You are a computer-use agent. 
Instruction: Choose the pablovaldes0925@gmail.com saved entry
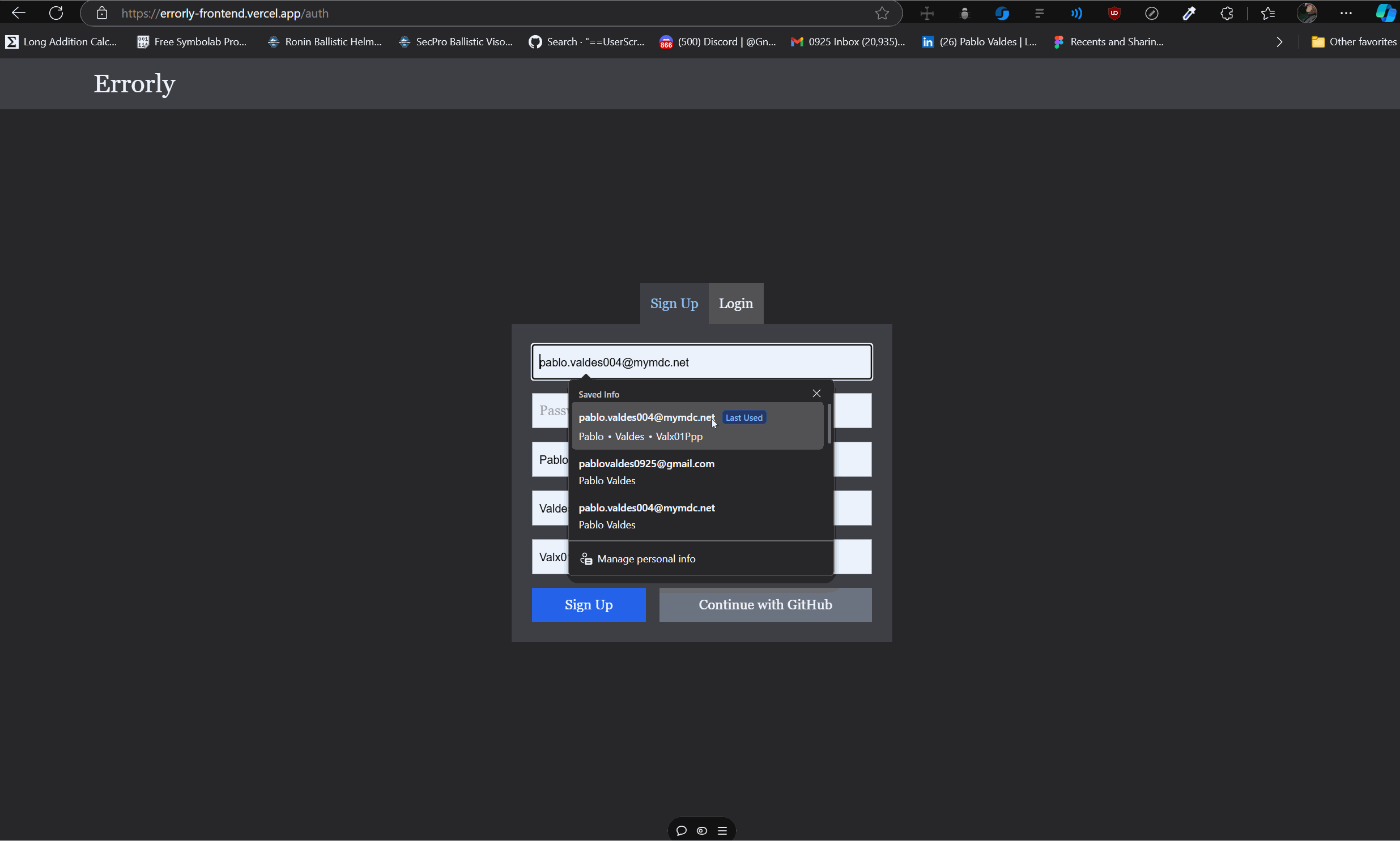[x=697, y=472]
